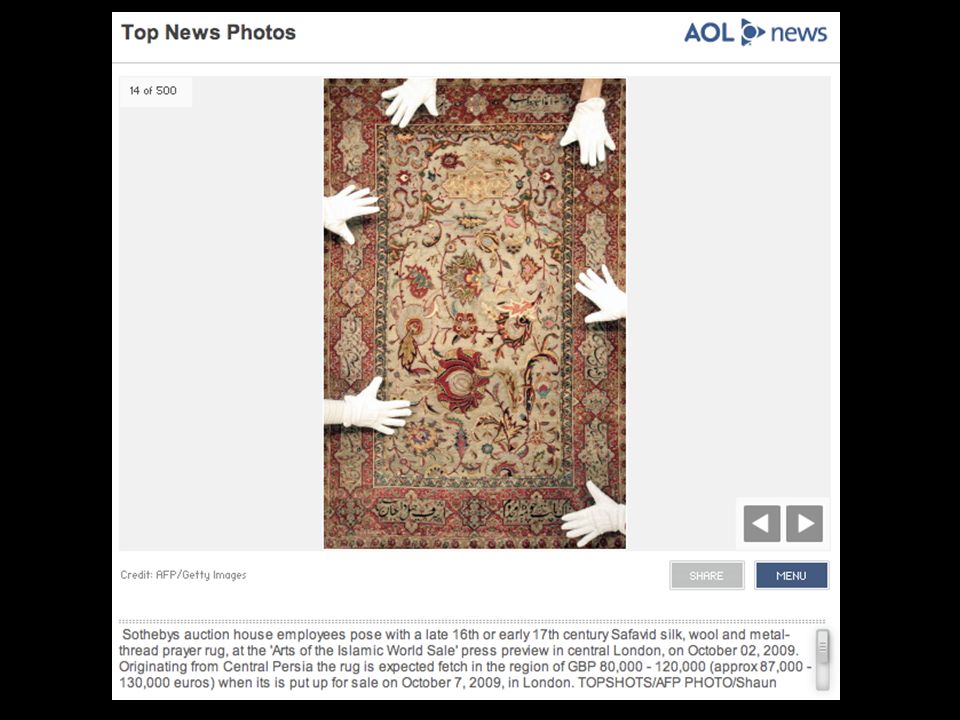This screenshot has height=720, width=960.
Task: Click the gloved hand on the lower left edge
Action: (367, 407)
